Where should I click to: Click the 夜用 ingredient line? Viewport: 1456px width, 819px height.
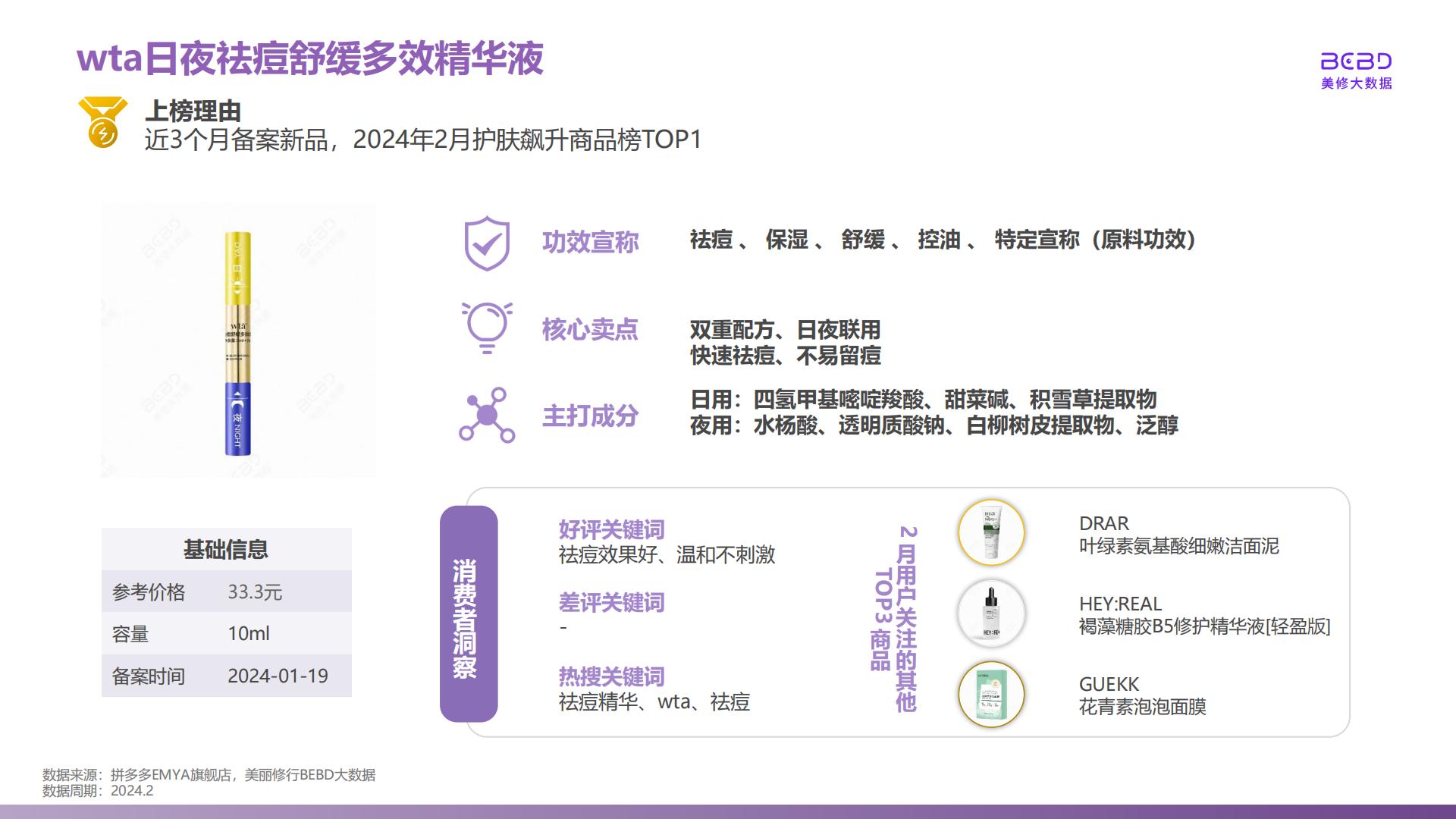tap(934, 425)
